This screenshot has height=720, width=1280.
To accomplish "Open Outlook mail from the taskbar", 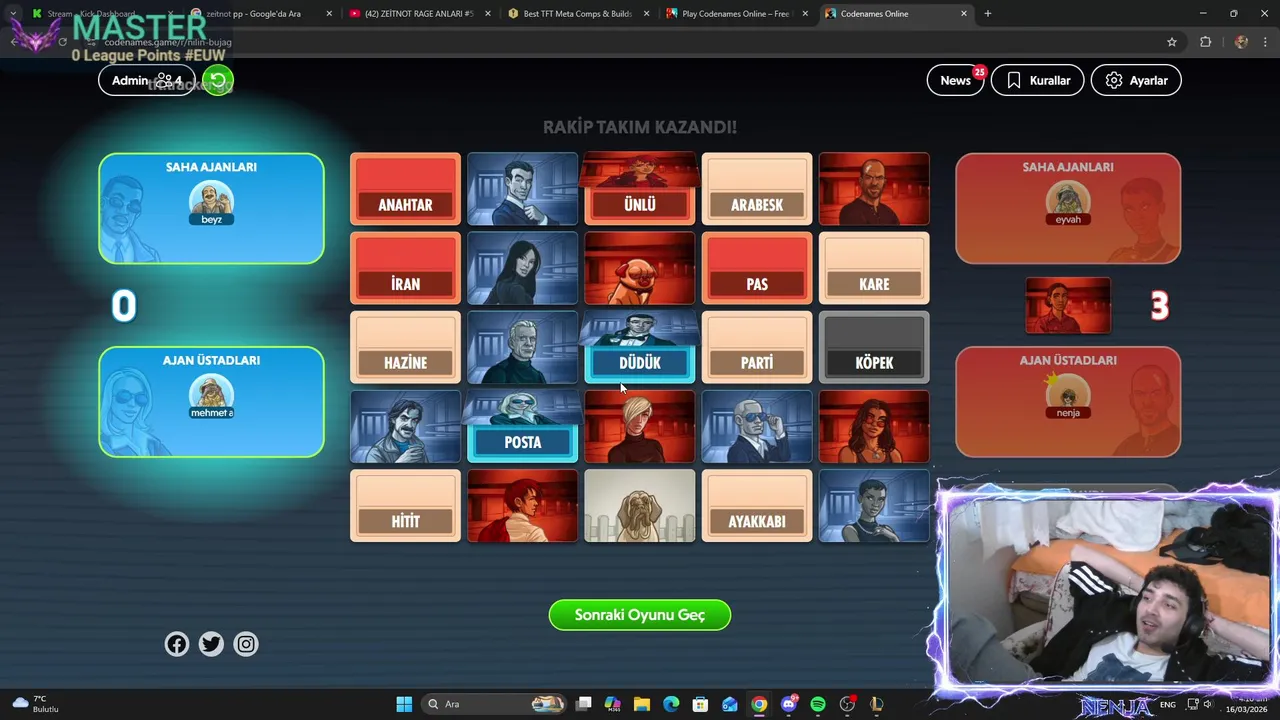I will click(730, 704).
